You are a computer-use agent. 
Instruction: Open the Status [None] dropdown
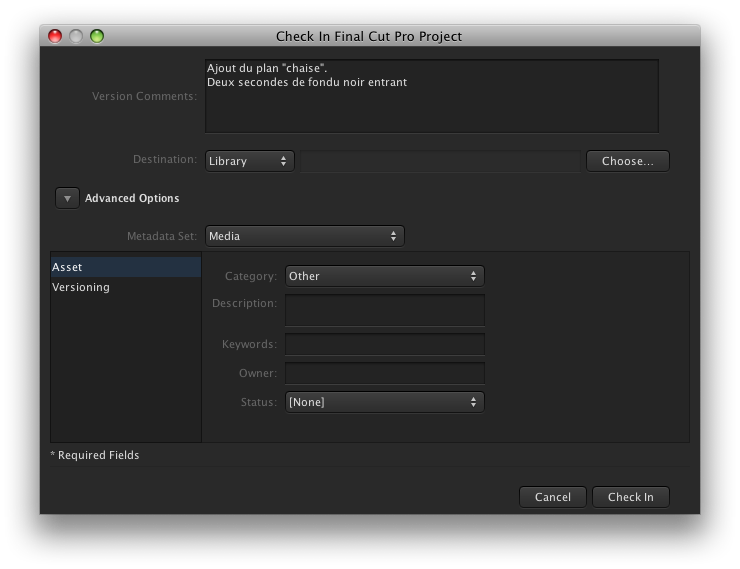click(385, 402)
